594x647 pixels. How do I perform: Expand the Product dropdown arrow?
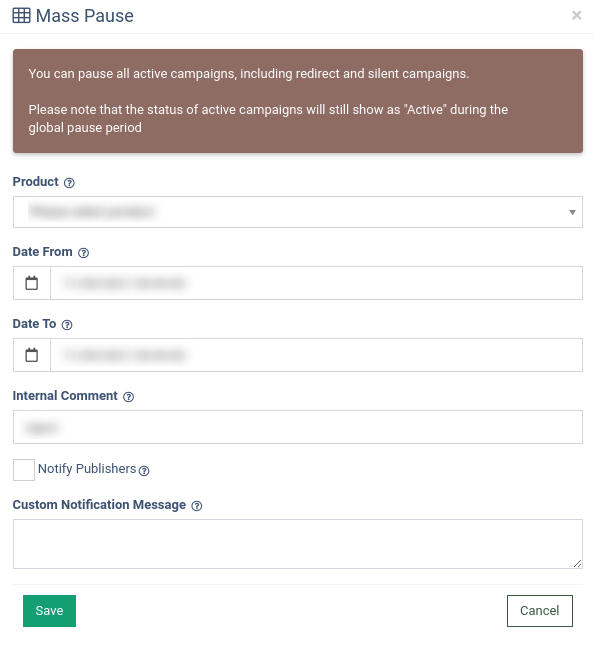572,212
